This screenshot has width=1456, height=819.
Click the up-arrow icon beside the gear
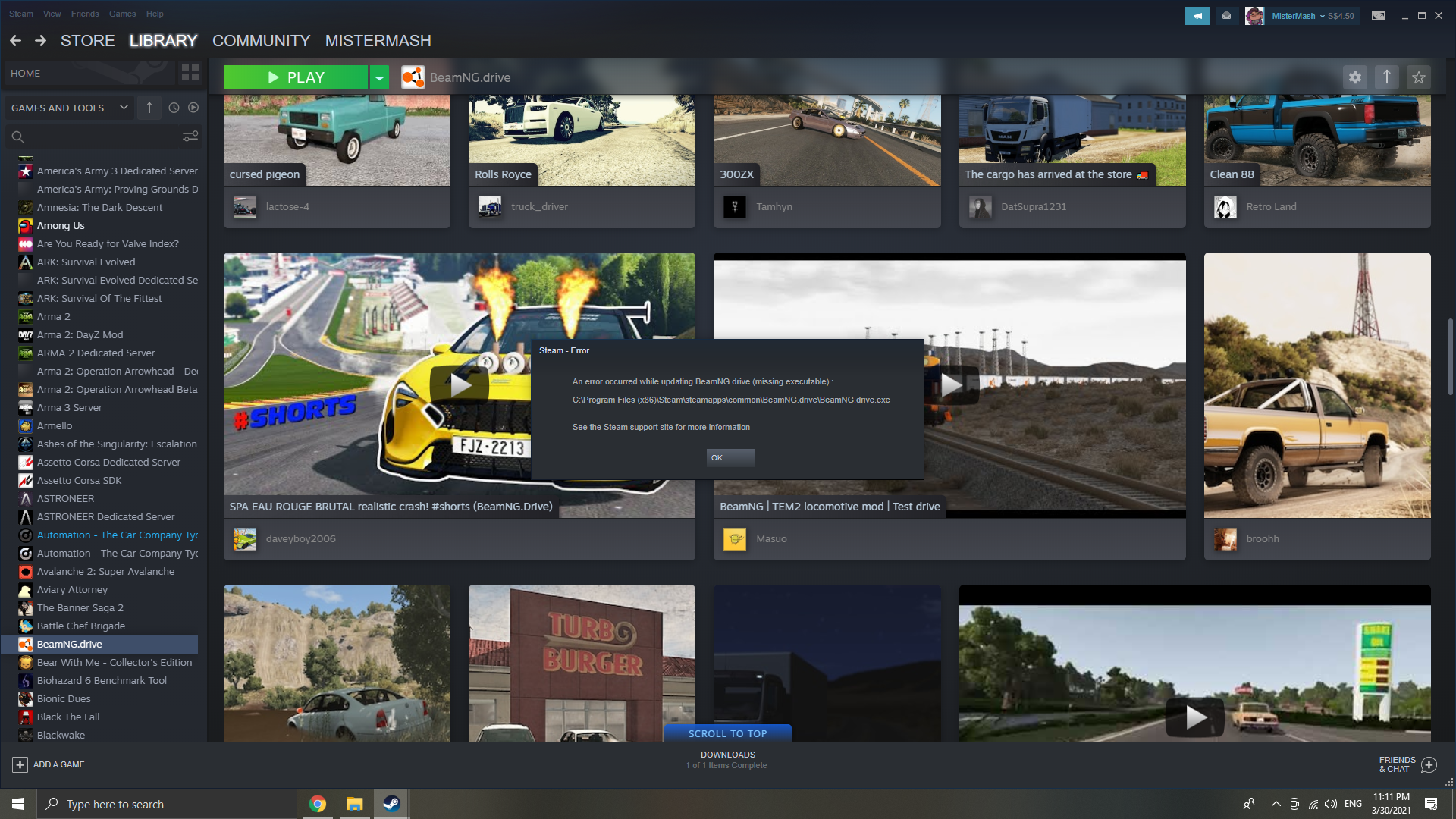[1387, 77]
